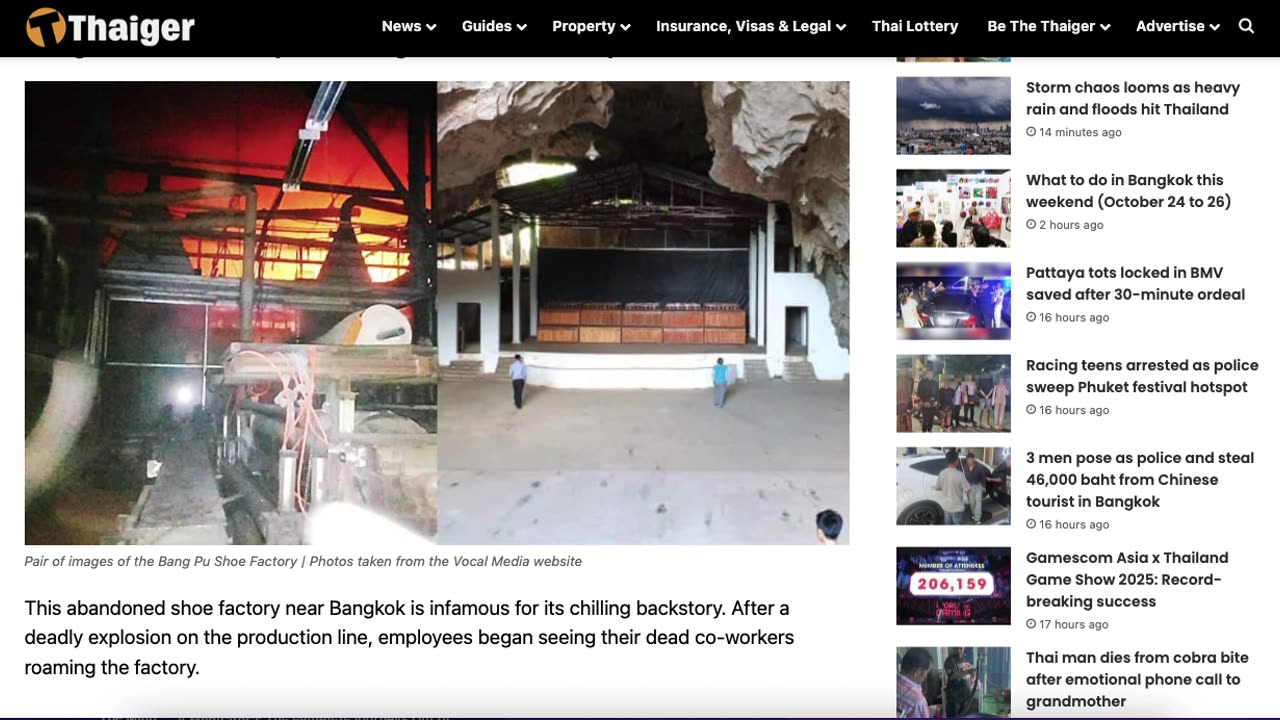1280x720 pixels.
Task: Open Storm chaos looms article link
Action: click(1133, 98)
